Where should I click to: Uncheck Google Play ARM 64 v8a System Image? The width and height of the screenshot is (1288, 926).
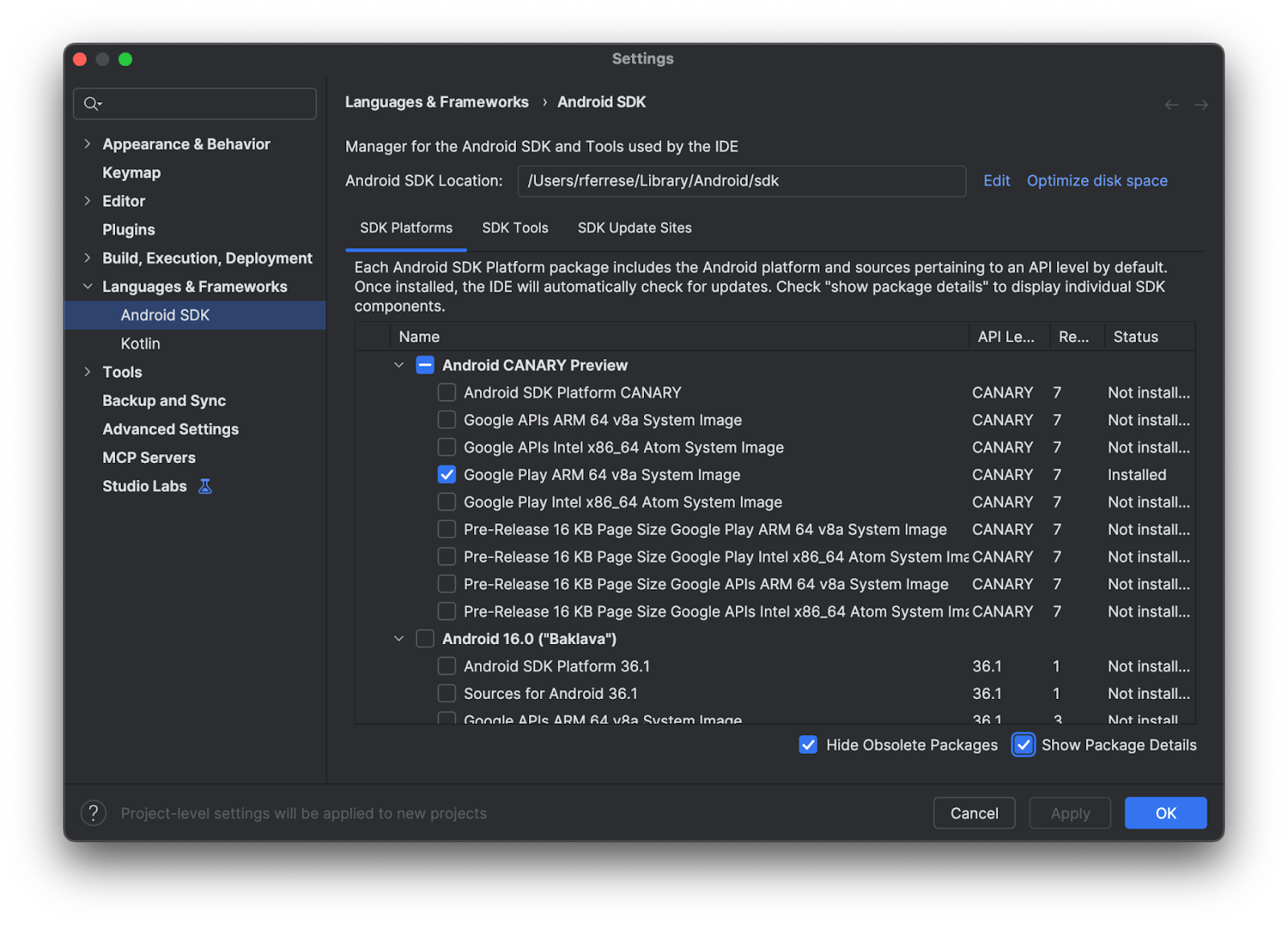tap(447, 475)
